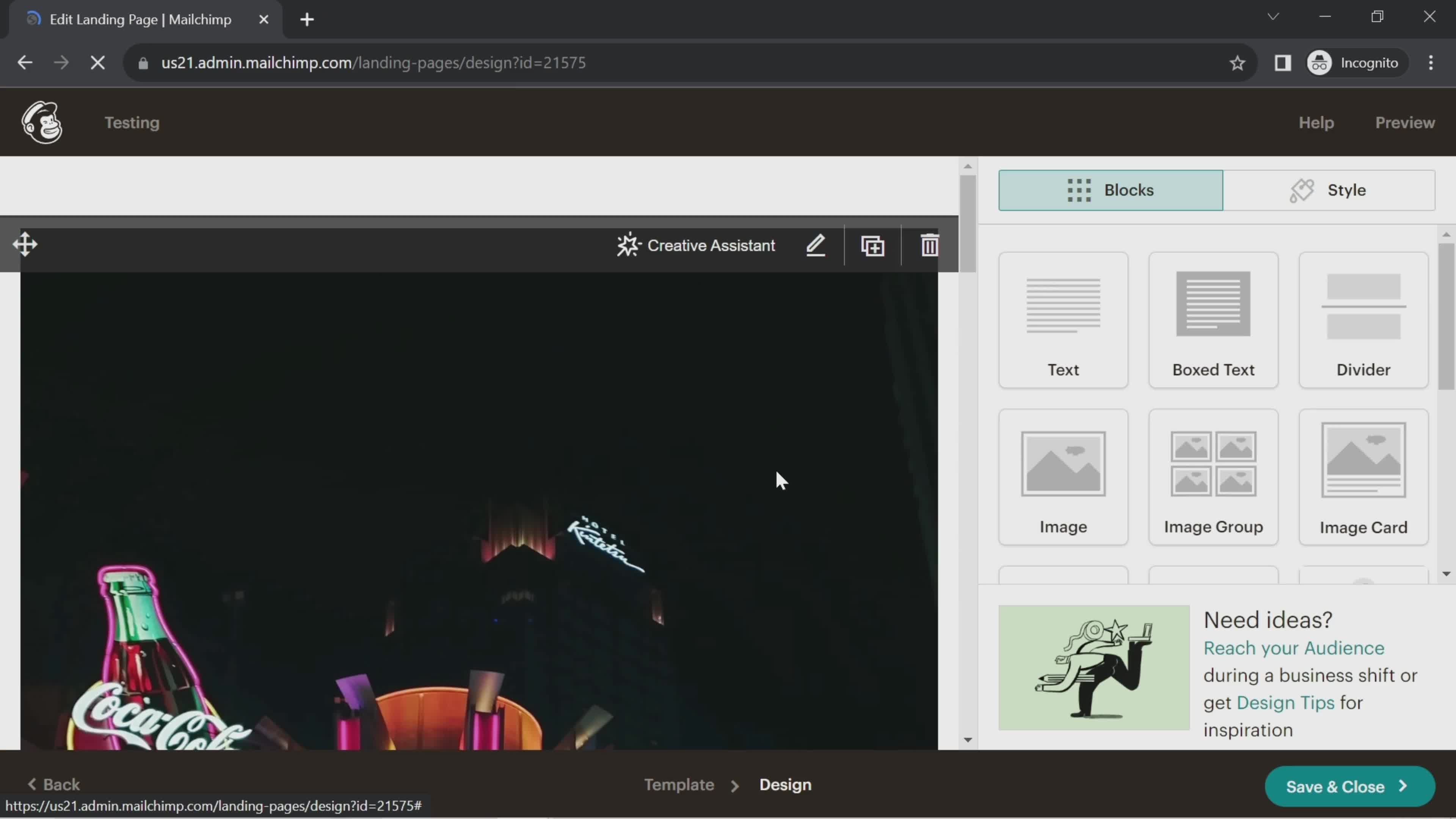The height and width of the screenshot is (819, 1456).
Task: Click the blocks panel scroll up arrow
Action: coord(1446,235)
